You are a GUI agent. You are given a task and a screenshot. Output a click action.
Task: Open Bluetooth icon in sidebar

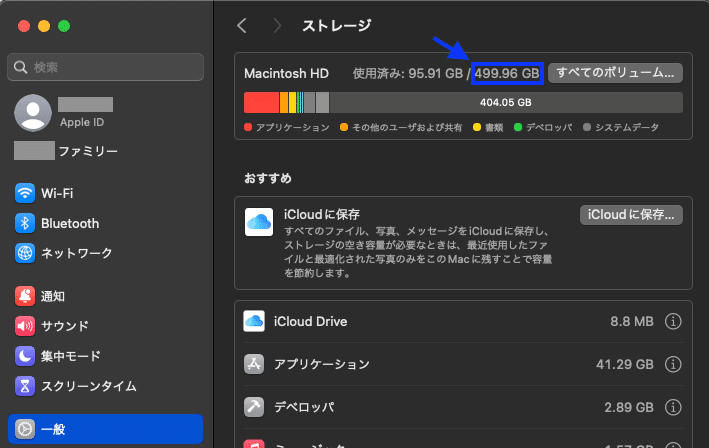pos(25,223)
